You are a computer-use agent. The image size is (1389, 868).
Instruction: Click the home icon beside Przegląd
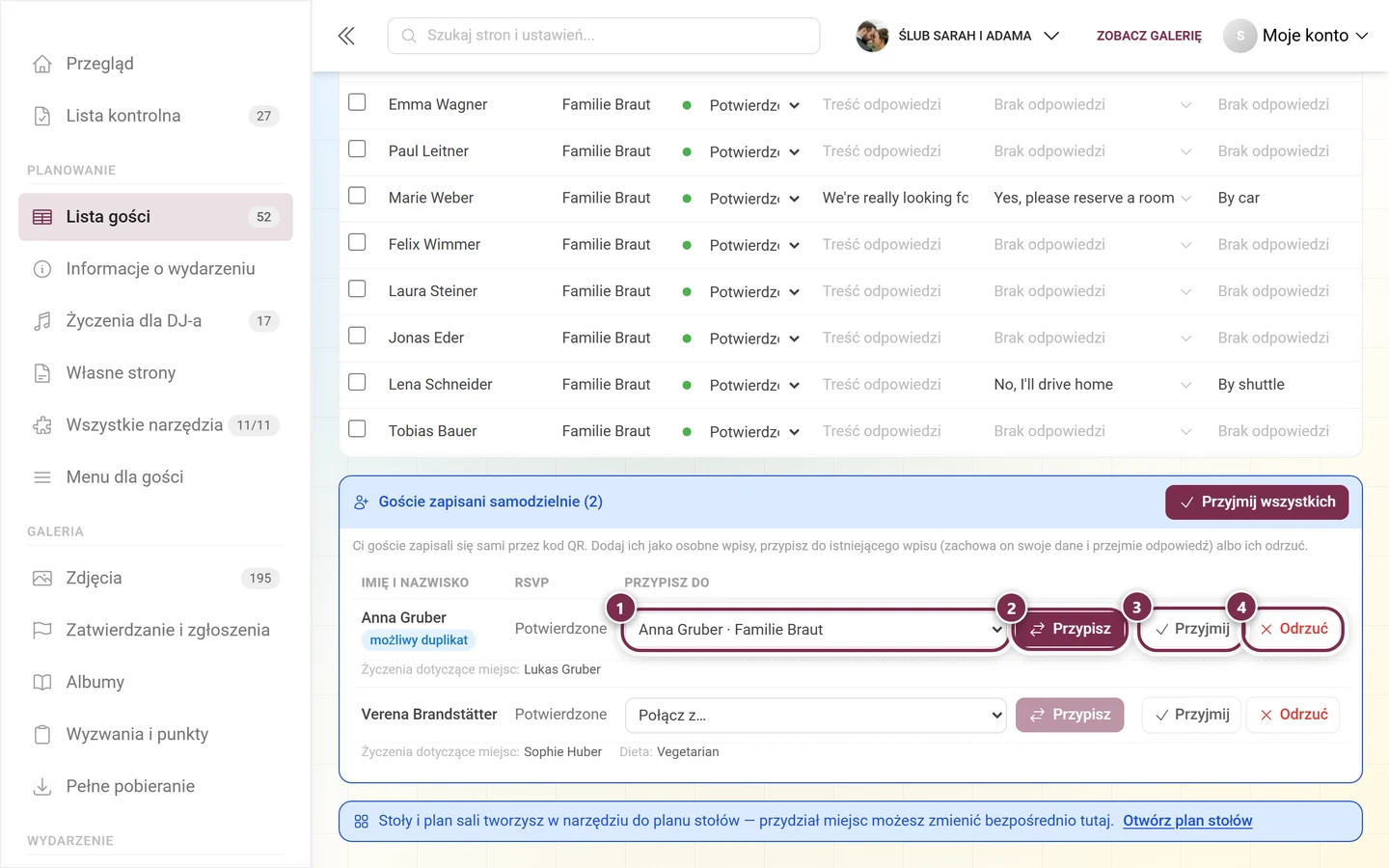pos(42,64)
